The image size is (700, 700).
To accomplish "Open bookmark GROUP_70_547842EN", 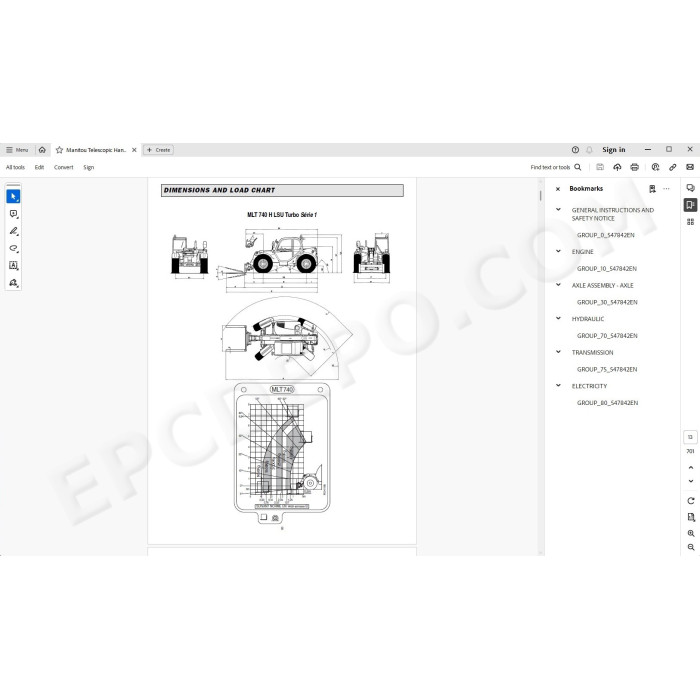I will 607,336.
